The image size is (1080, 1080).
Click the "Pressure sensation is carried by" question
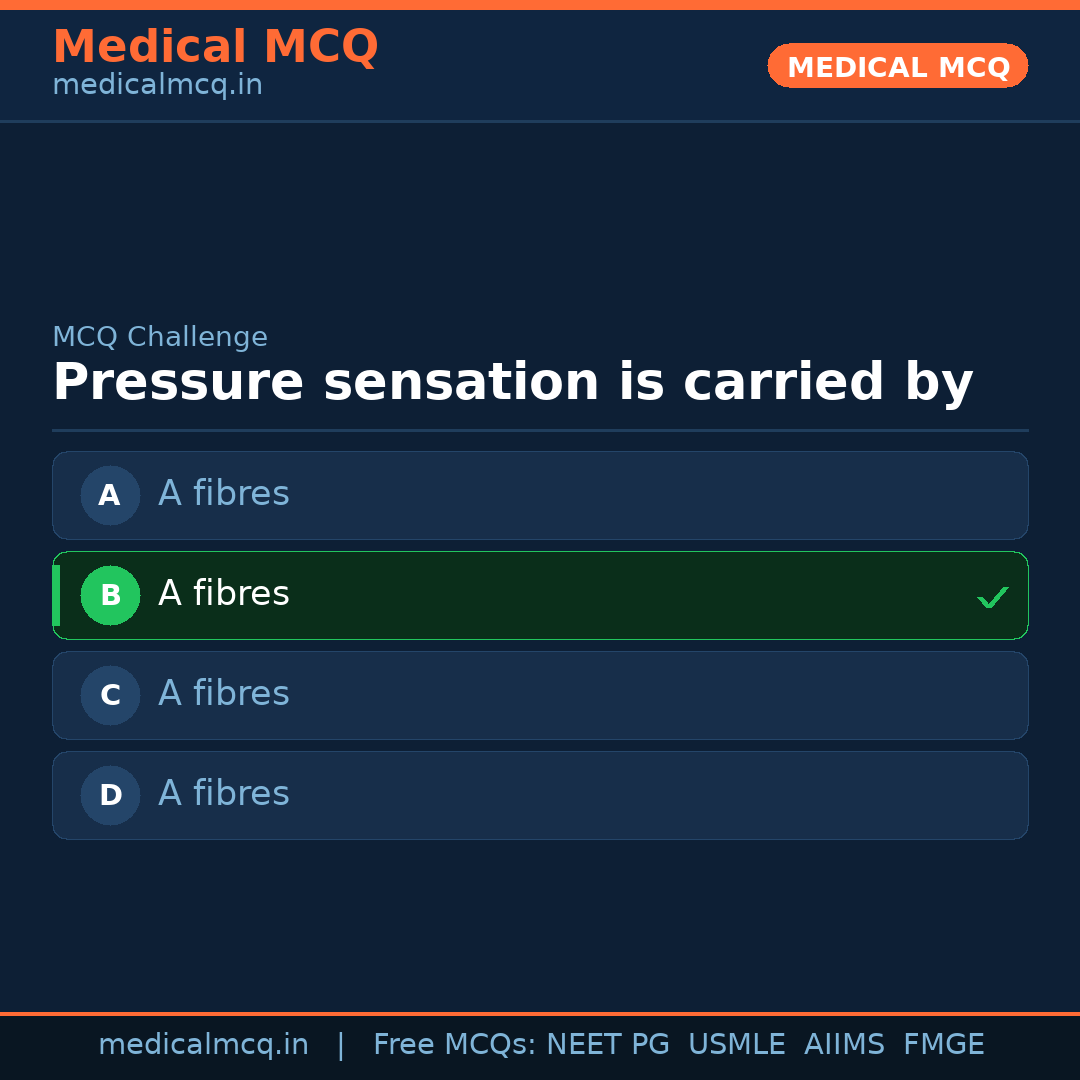coord(512,383)
